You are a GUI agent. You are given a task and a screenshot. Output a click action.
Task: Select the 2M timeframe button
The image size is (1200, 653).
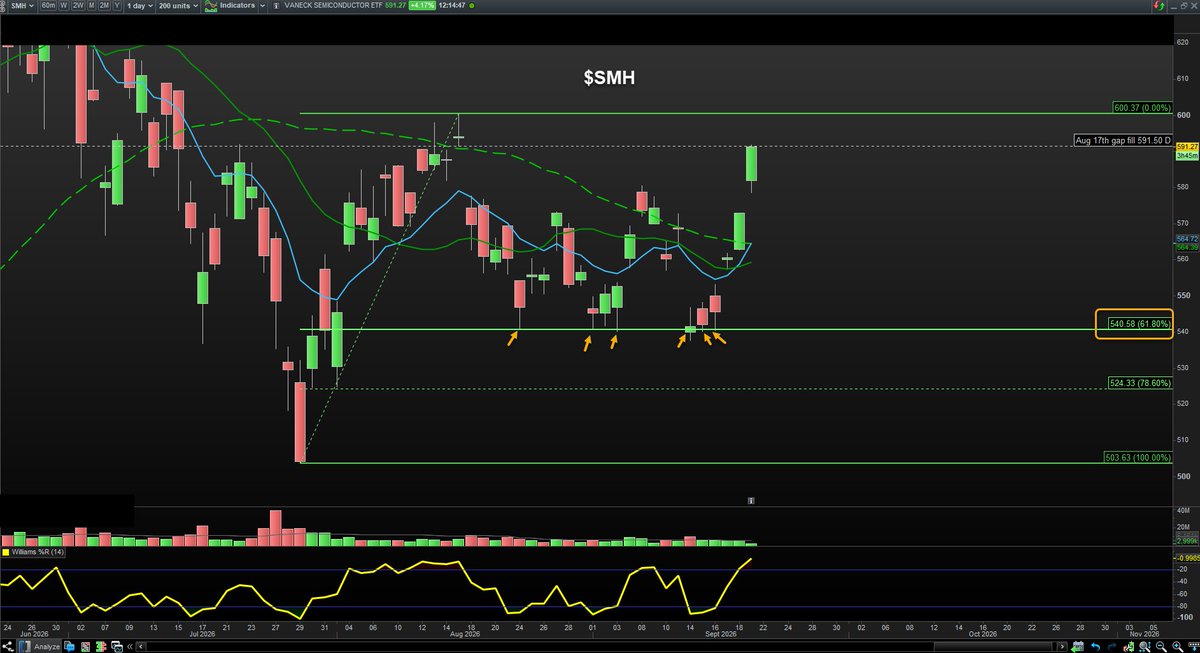(x=104, y=6)
